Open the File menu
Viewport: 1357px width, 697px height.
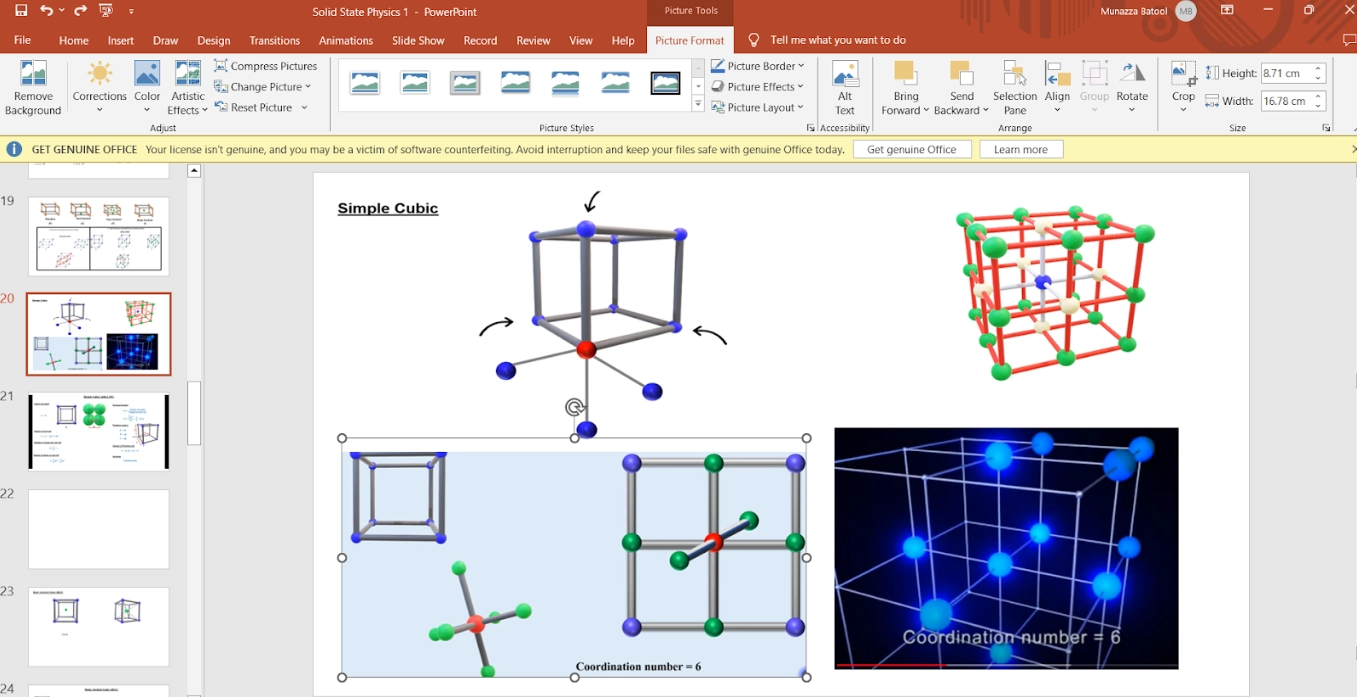pyautogui.click(x=22, y=40)
